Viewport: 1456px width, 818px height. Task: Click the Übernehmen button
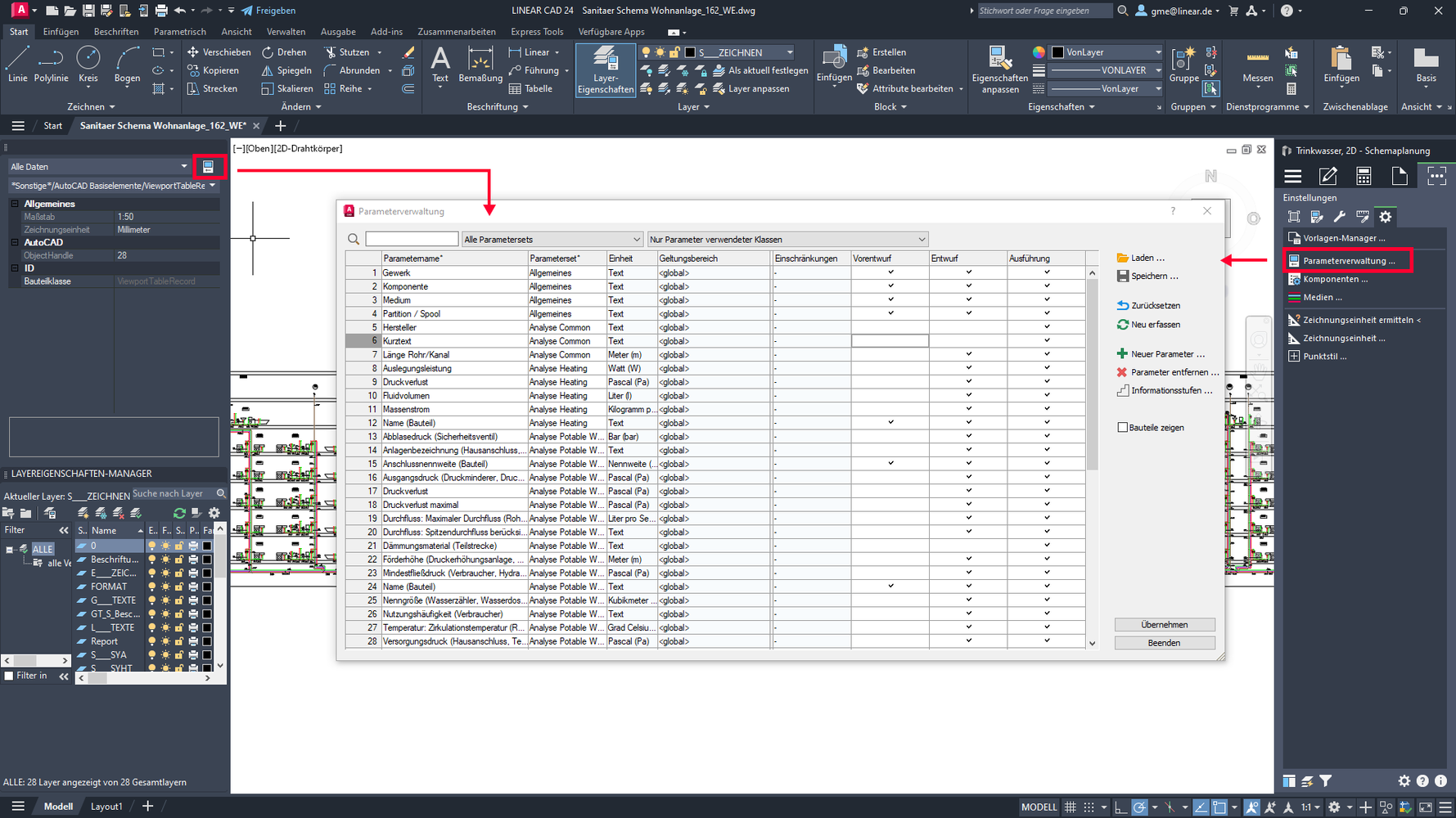click(1164, 625)
